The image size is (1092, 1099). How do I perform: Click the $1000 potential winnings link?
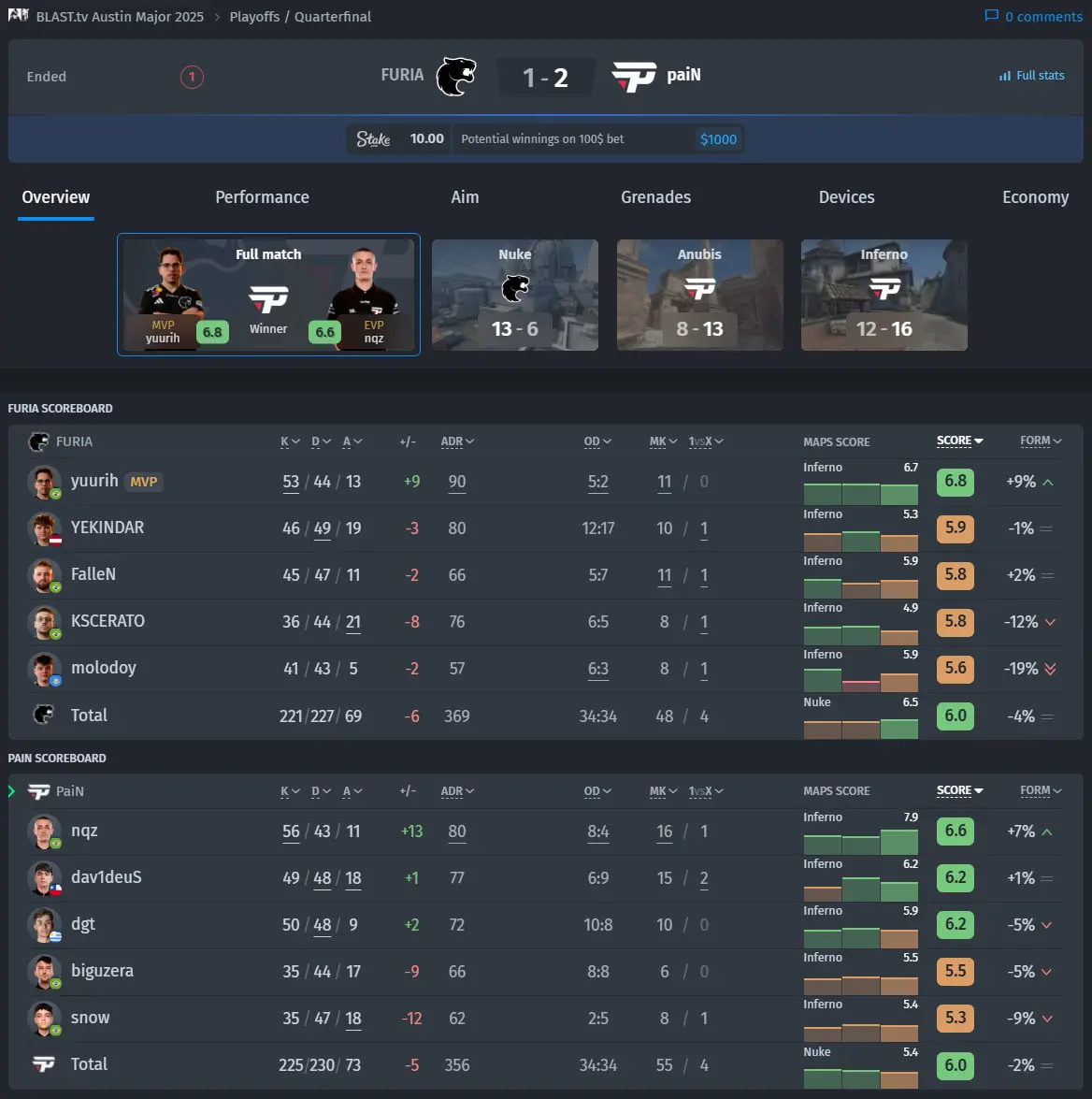tap(718, 138)
